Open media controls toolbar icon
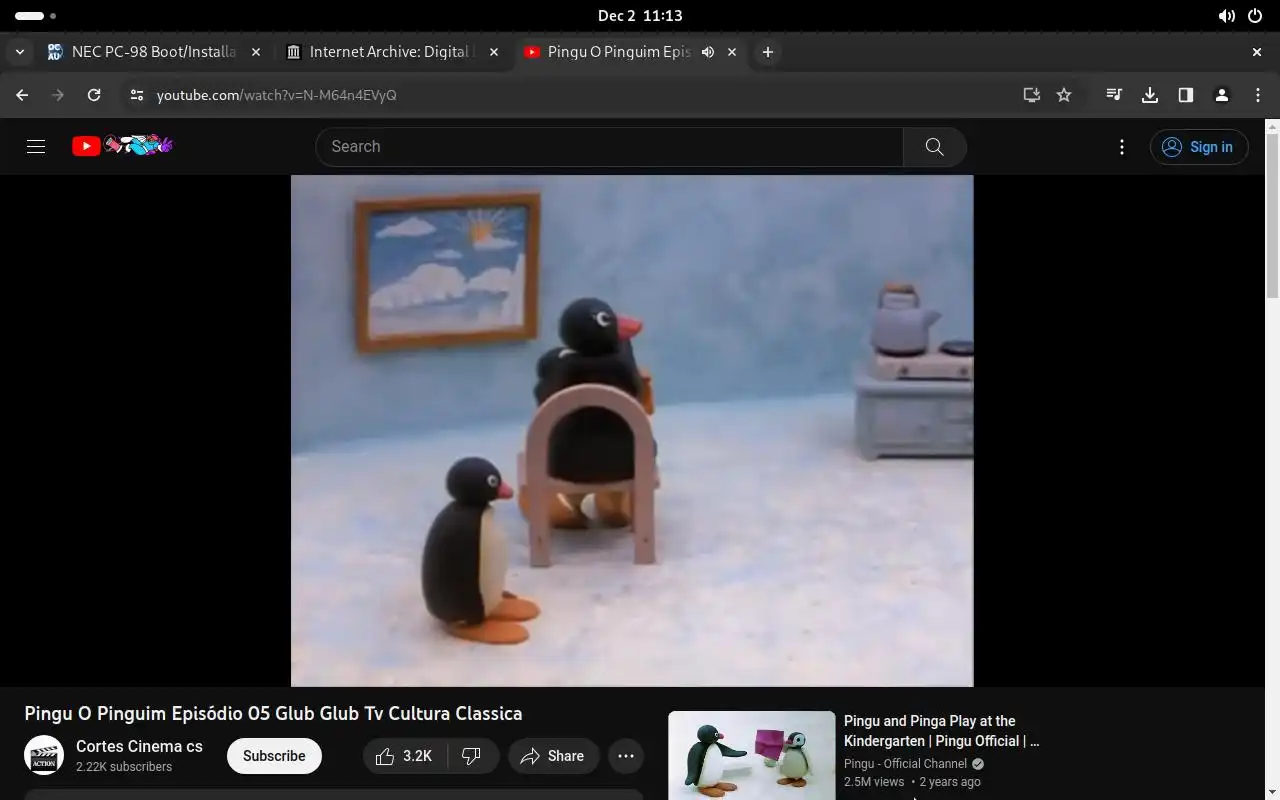1280x800 pixels. click(x=1113, y=95)
